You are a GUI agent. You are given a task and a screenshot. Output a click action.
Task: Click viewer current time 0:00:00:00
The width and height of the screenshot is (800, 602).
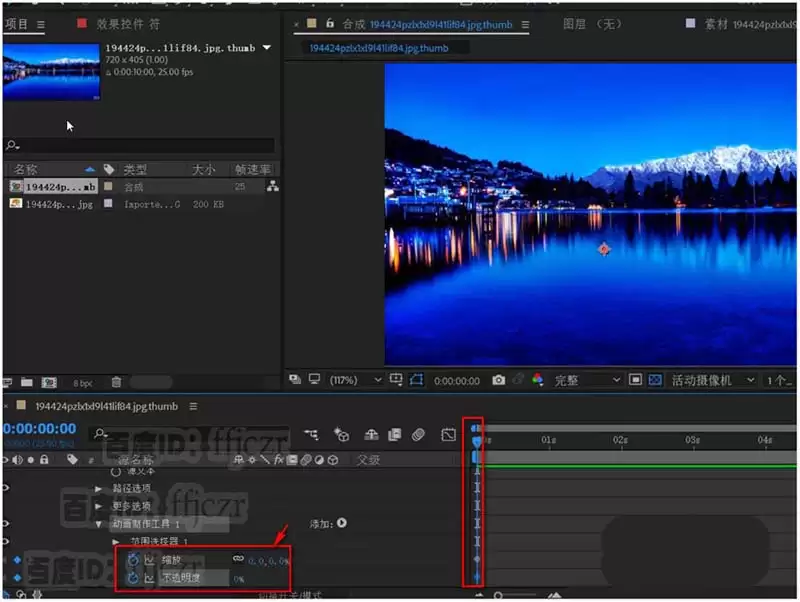pos(457,381)
